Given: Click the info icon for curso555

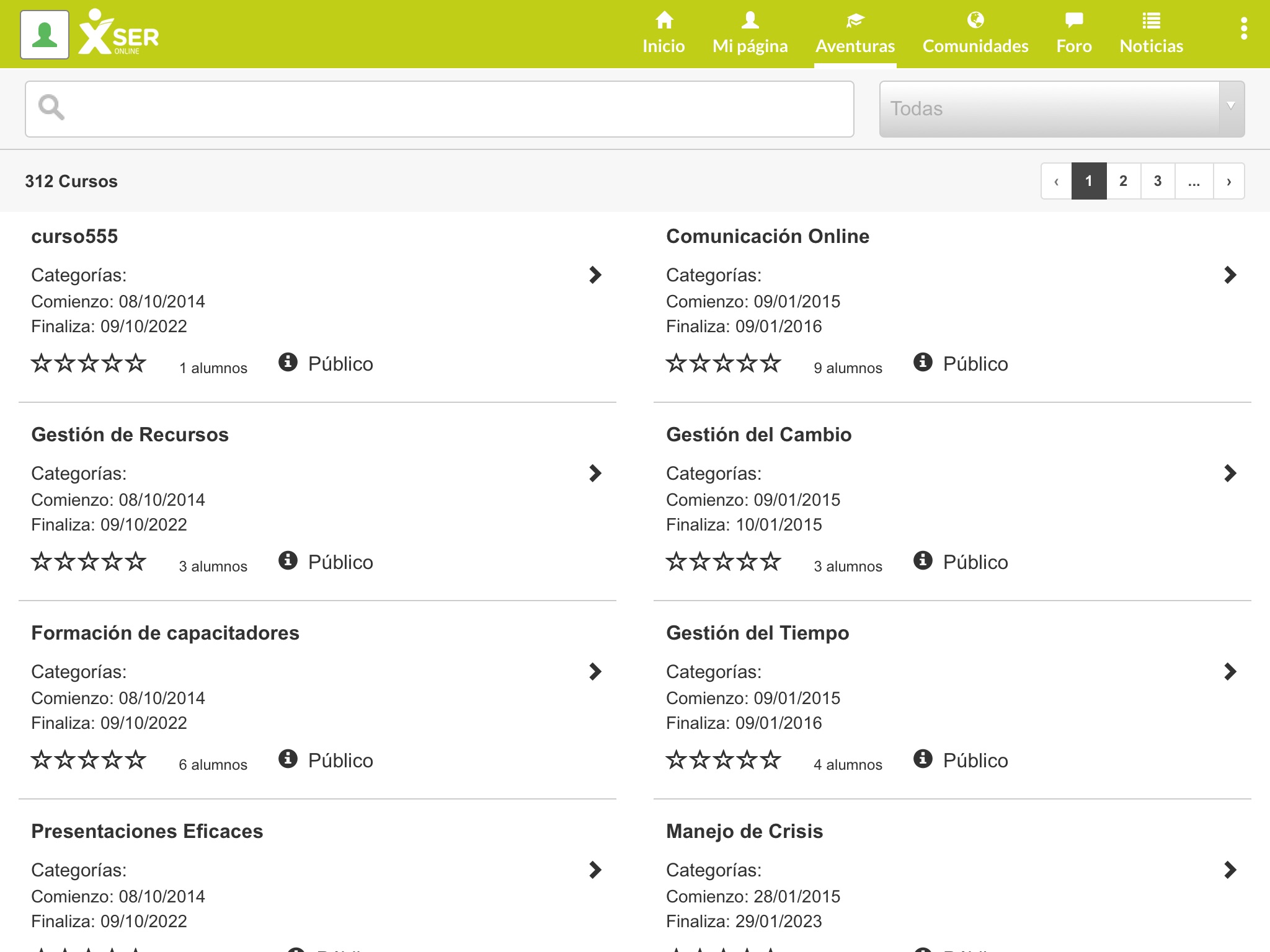Looking at the screenshot, I should pos(288,362).
